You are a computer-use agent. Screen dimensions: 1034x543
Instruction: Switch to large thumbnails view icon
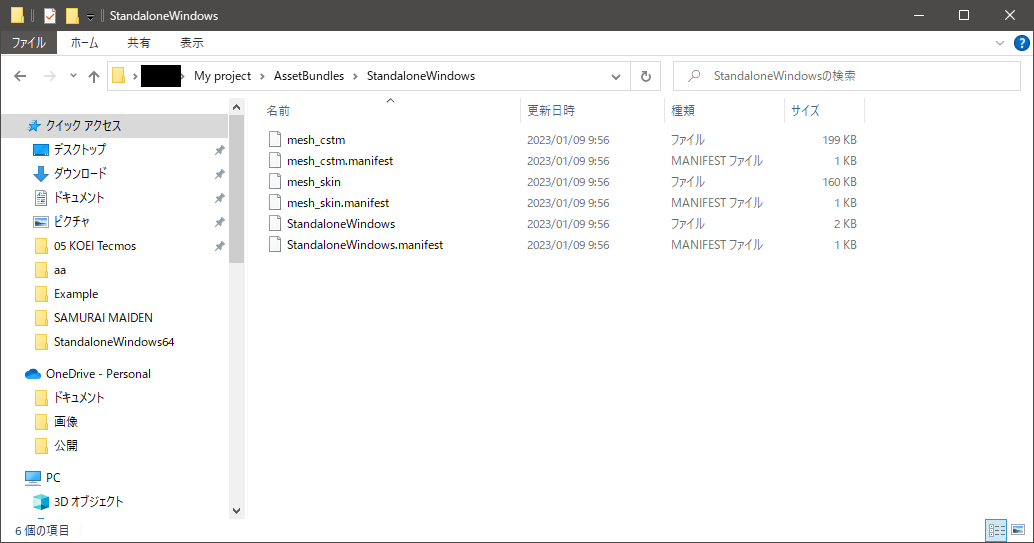[x=1018, y=530]
